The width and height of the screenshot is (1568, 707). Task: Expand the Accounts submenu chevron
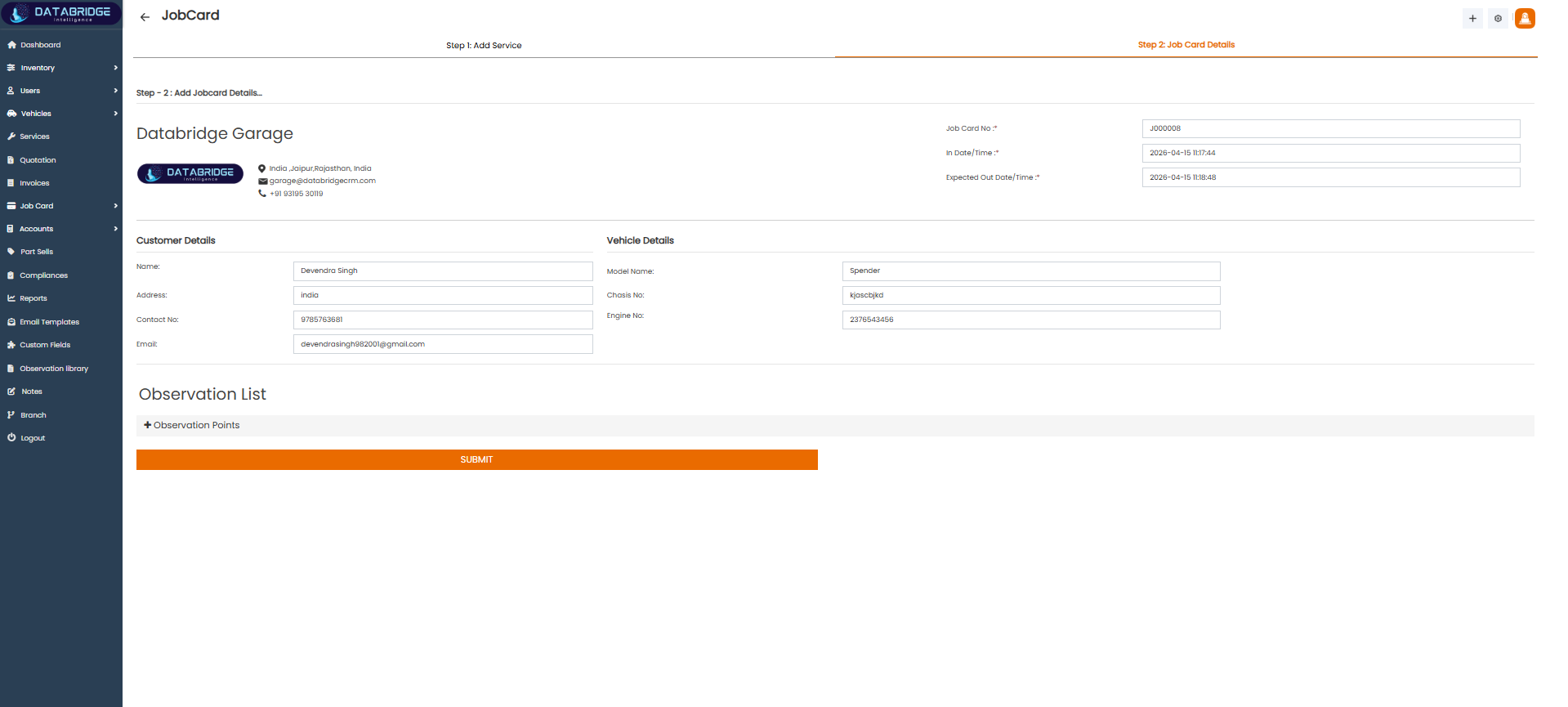coord(116,229)
